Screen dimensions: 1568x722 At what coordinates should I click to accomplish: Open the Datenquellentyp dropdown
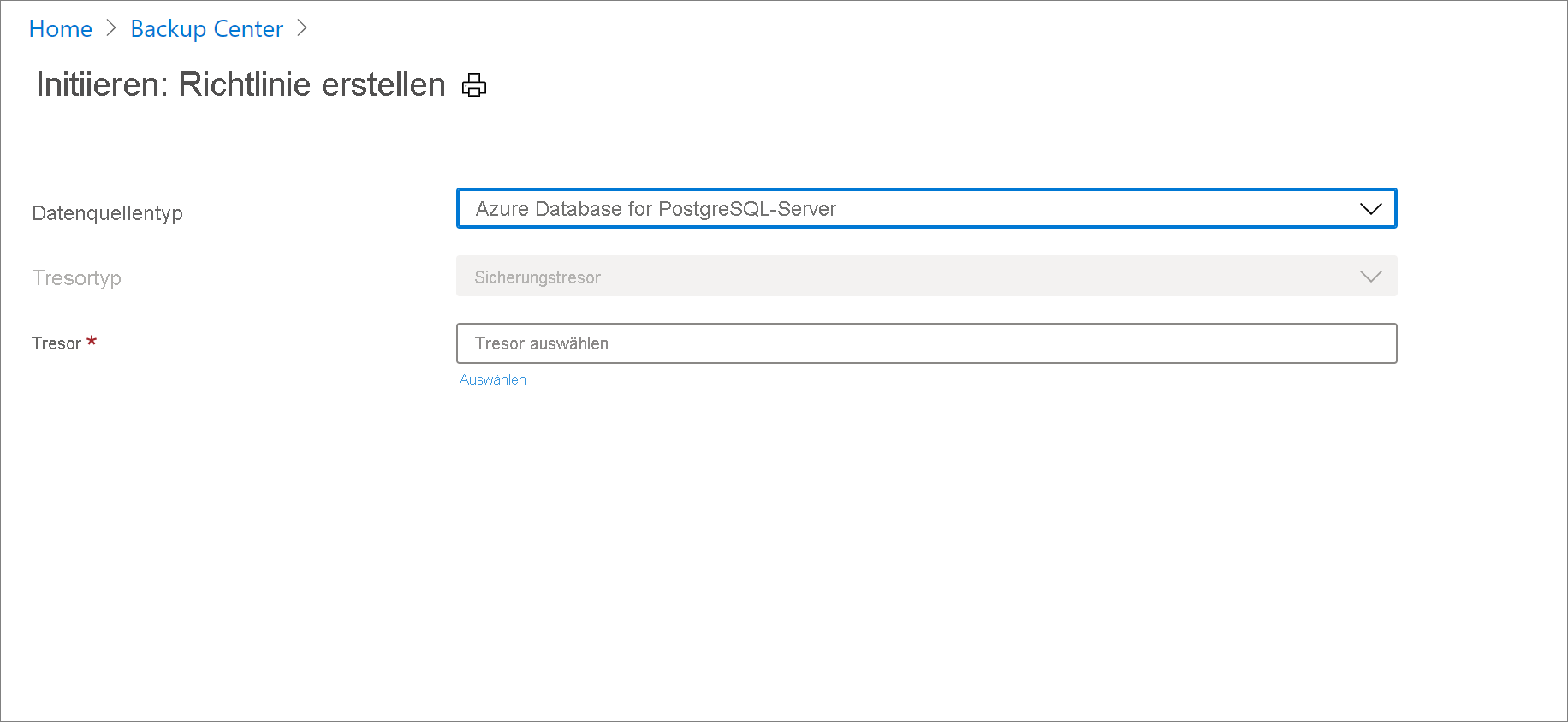pos(927,208)
